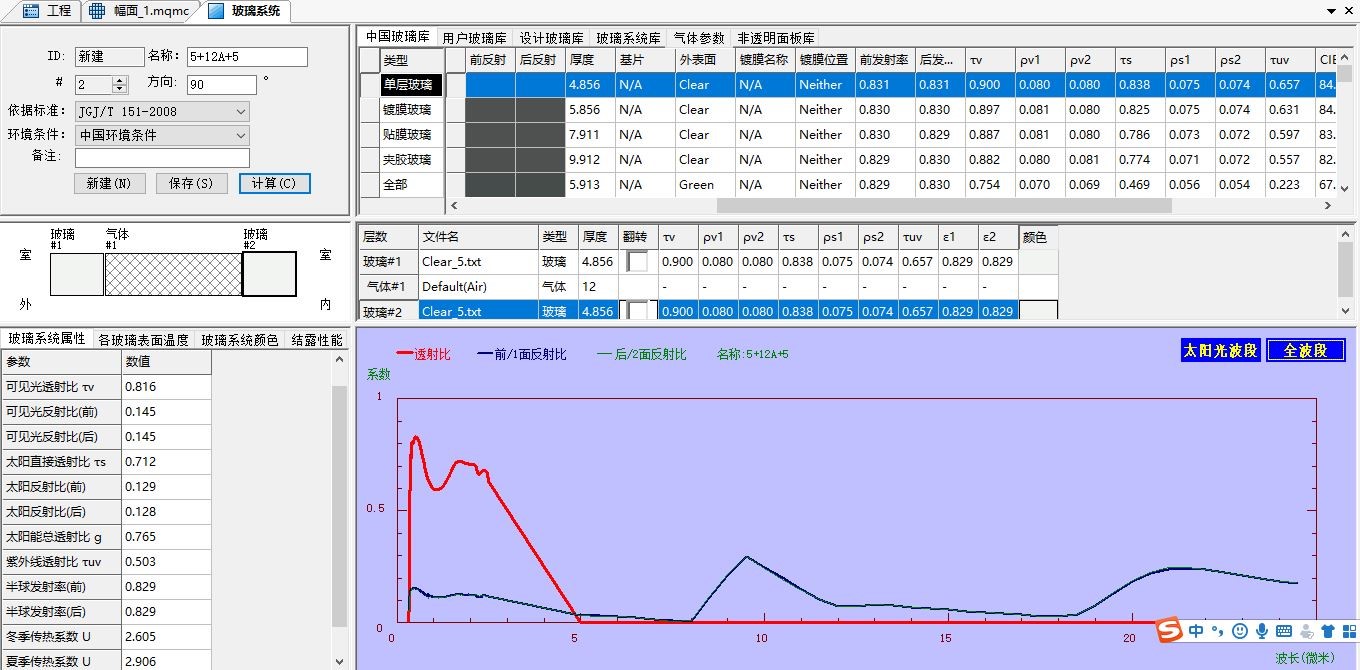
Task: Open the soft keyboard icon on Sogou bar
Action: (1283, 631)
